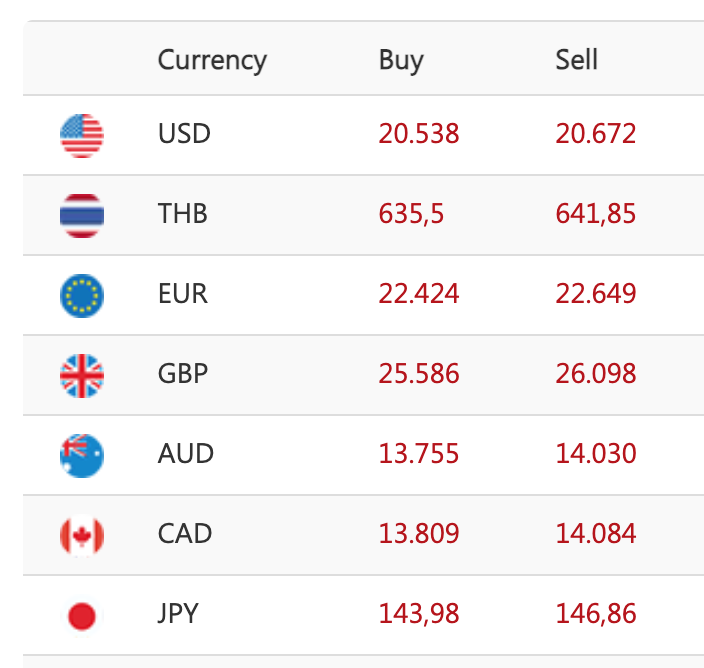The image size is (704, 668).
Task: Click the European Union flag icon
Action: coord(81,295)
